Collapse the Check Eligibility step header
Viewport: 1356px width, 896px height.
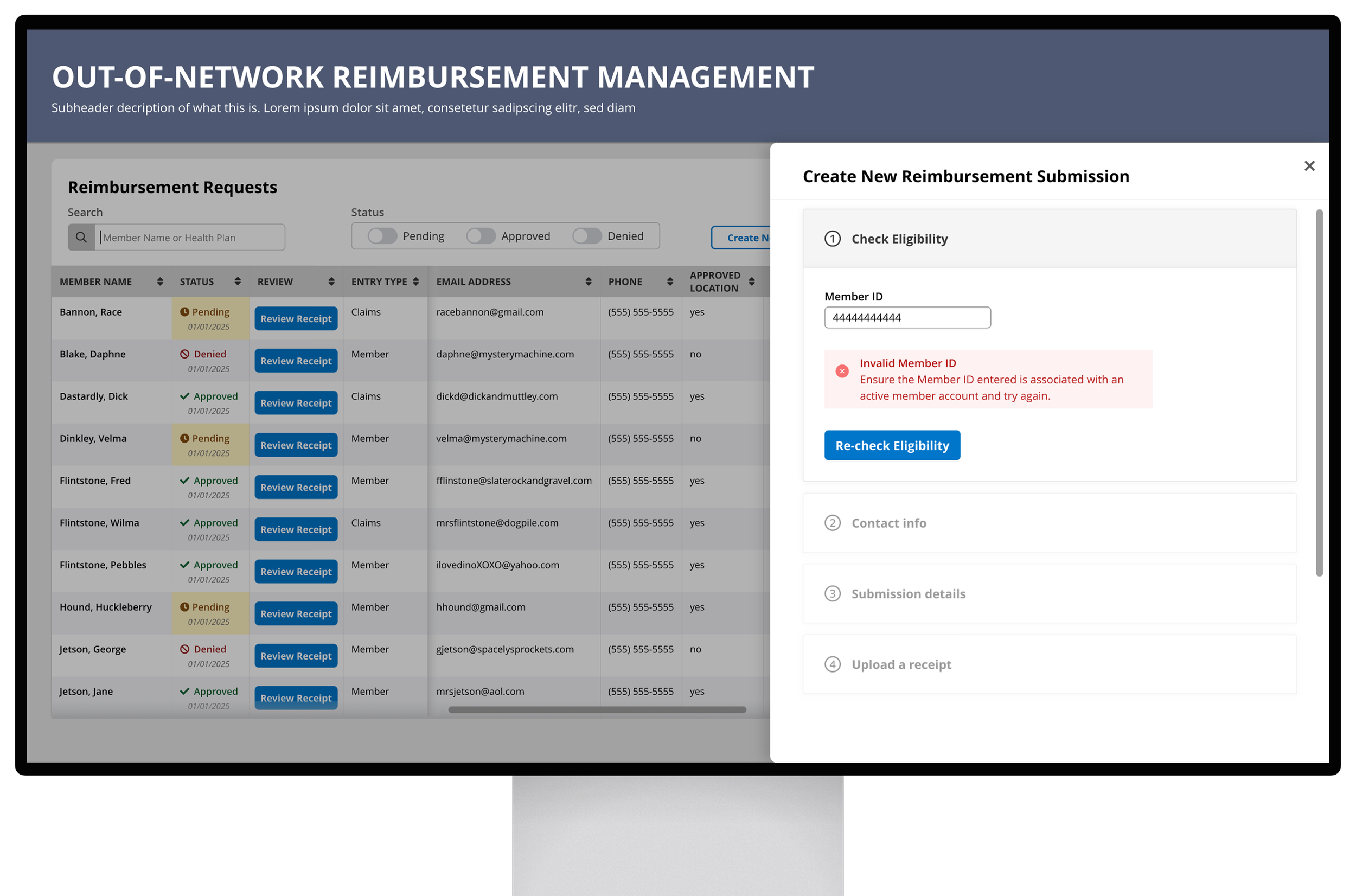point(1049,239)
